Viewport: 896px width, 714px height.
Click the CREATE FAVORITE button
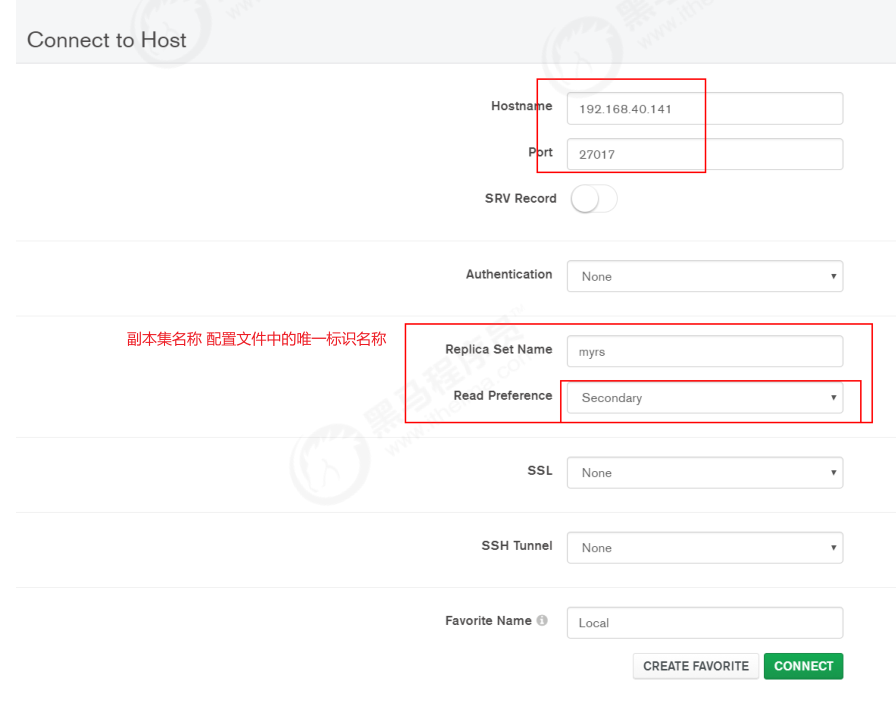pos(695,666)
